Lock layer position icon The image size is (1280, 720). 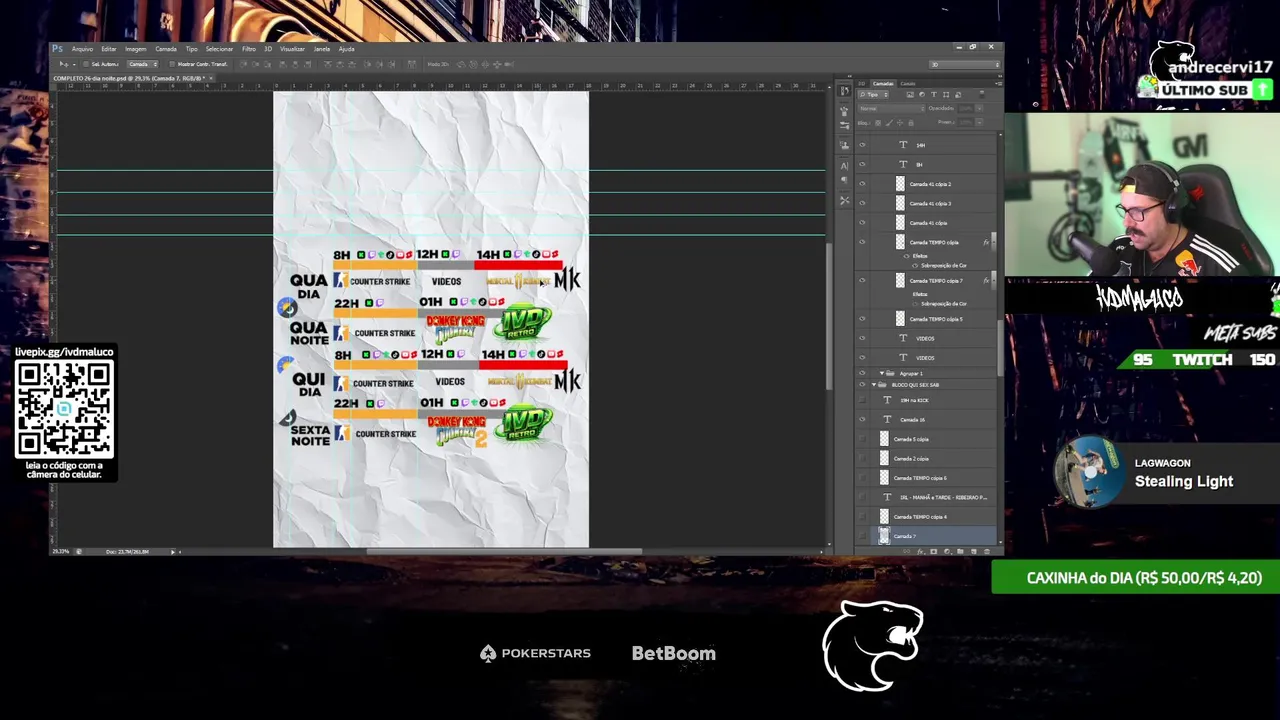pos(900,123)
